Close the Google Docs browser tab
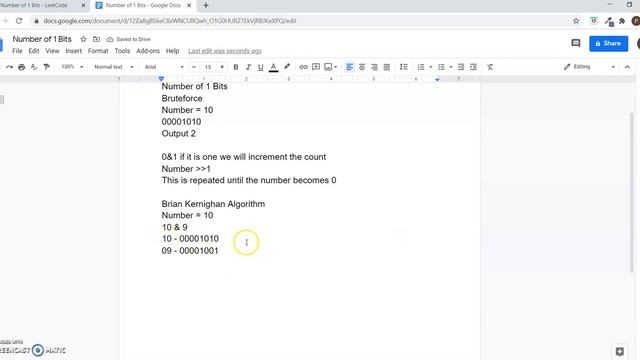640x360 pixels. point(189,6)
